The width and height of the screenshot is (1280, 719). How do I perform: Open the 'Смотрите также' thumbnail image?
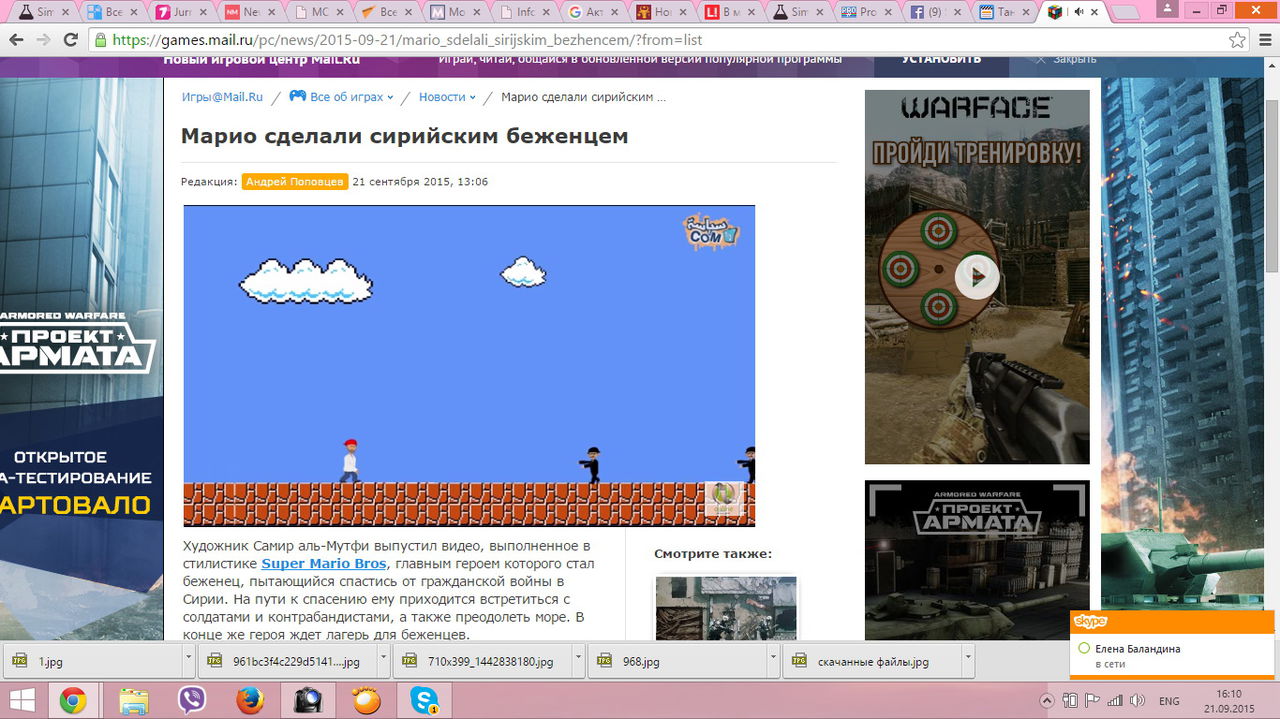[726, 607]
